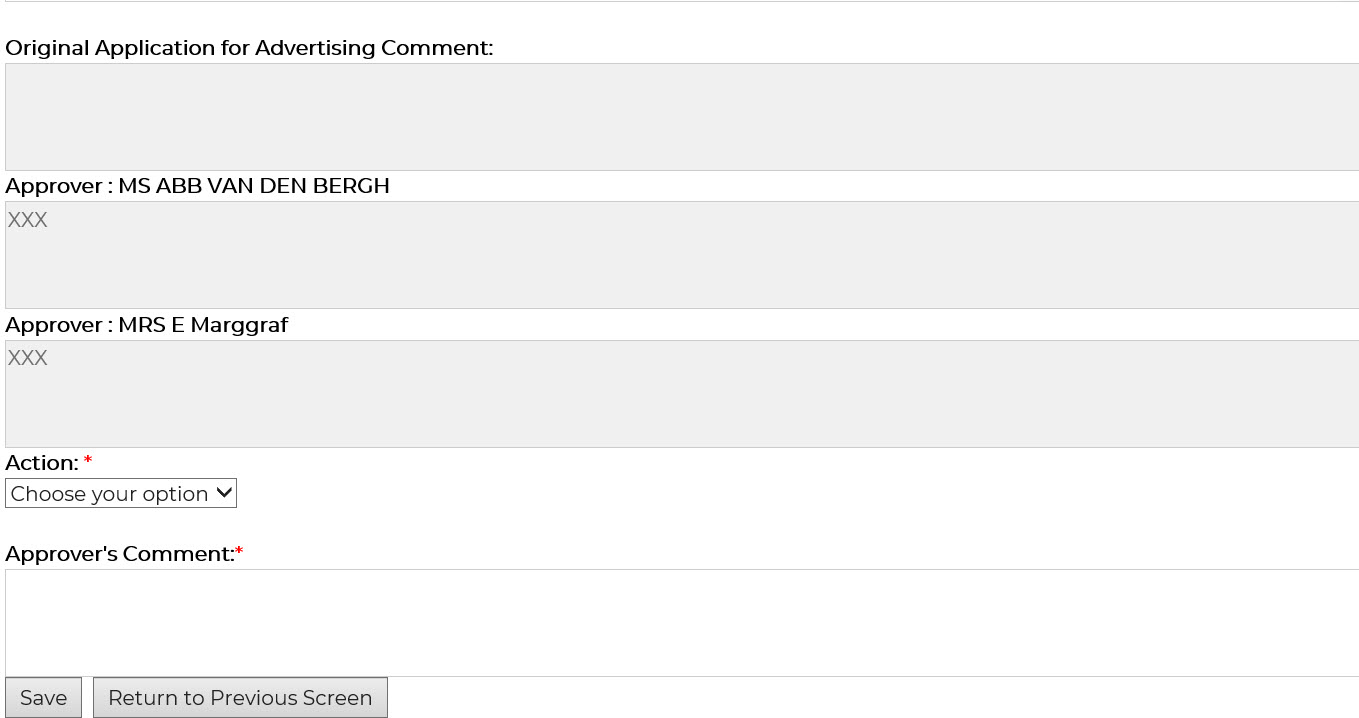Image resolution: width=1359 pixels, height=718 pixels.
Task: Click the 'Action:' field label
Action: [x=42, y=463]
